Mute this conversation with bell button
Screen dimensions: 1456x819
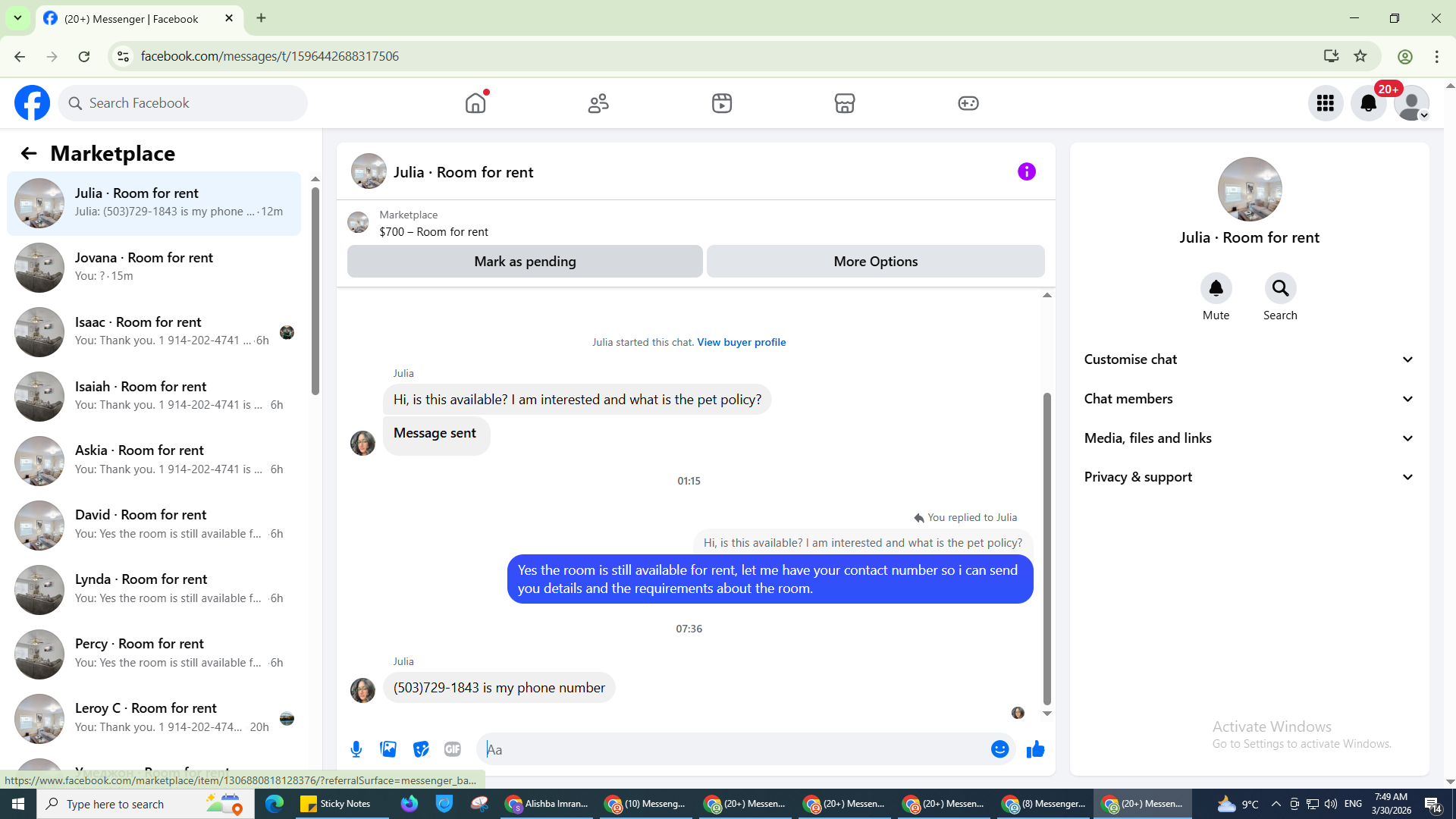point(1216,289)
